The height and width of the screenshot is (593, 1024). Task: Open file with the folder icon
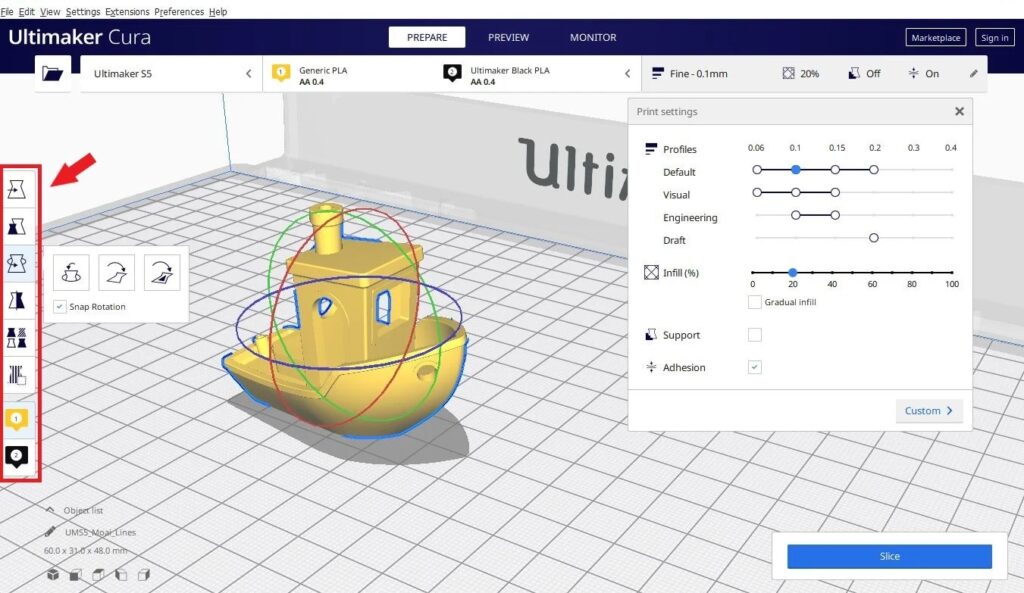click(x=52, y=73)
